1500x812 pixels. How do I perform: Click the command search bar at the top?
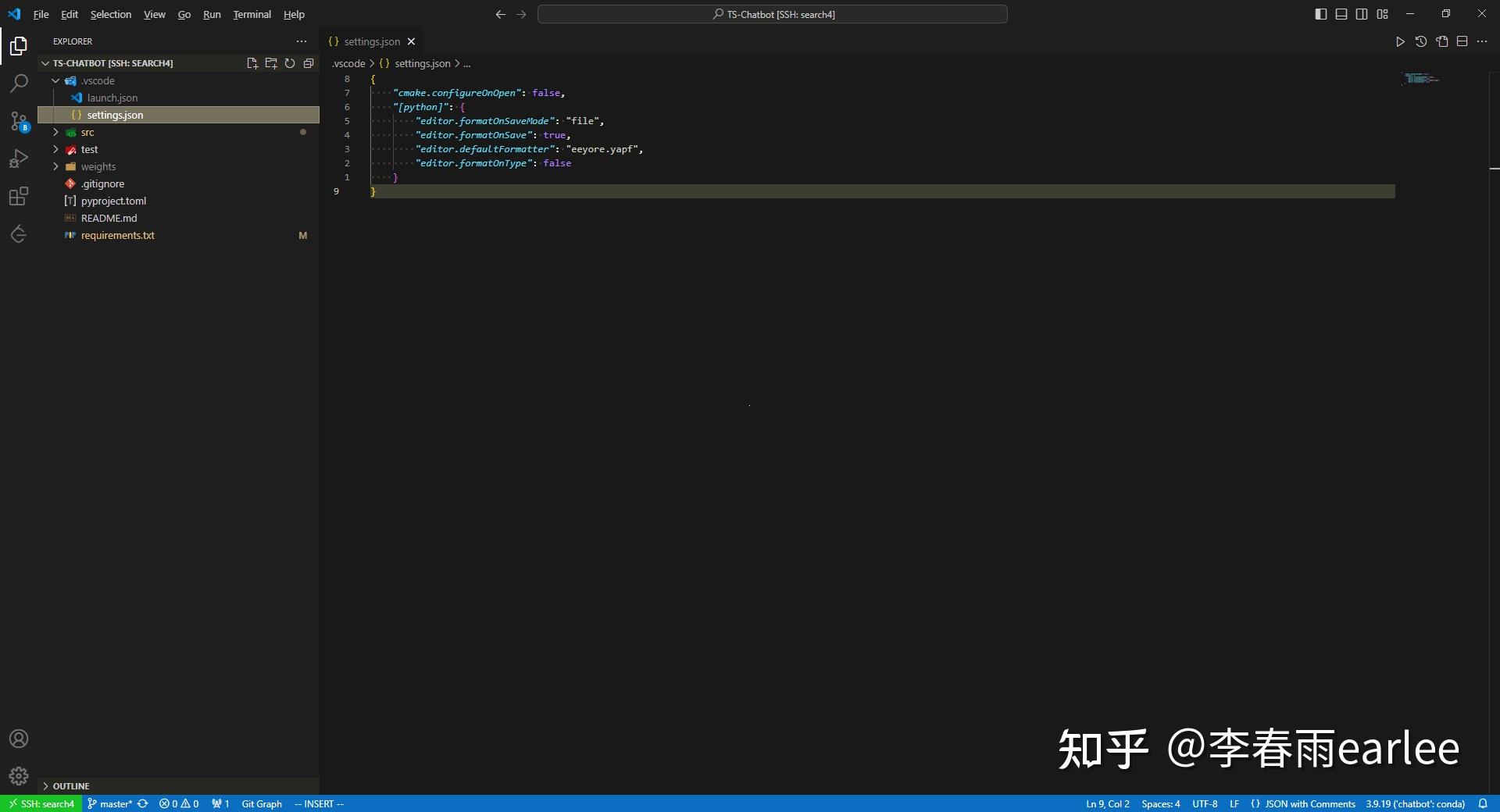pos(773,14)
